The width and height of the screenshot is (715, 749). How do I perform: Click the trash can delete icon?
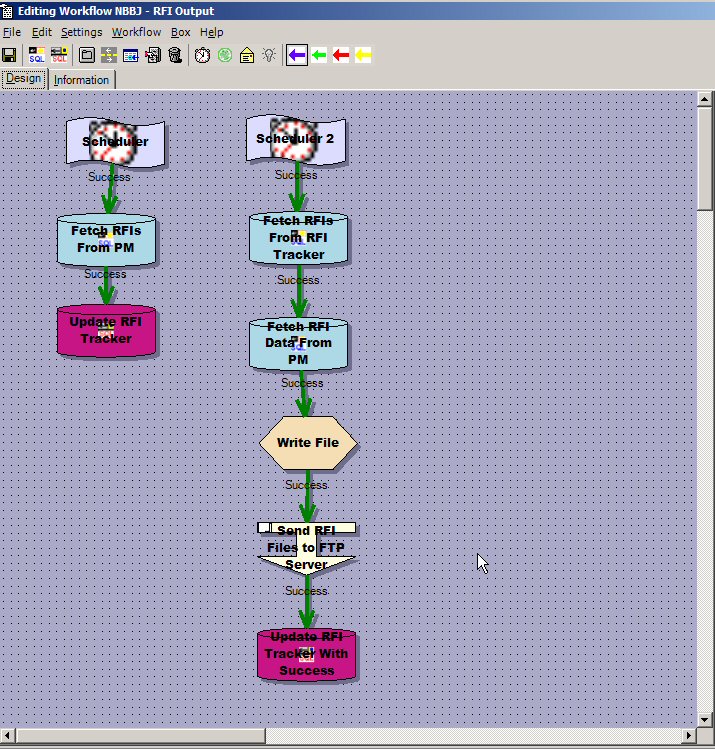pyautogui.click(x=175, y=55)
